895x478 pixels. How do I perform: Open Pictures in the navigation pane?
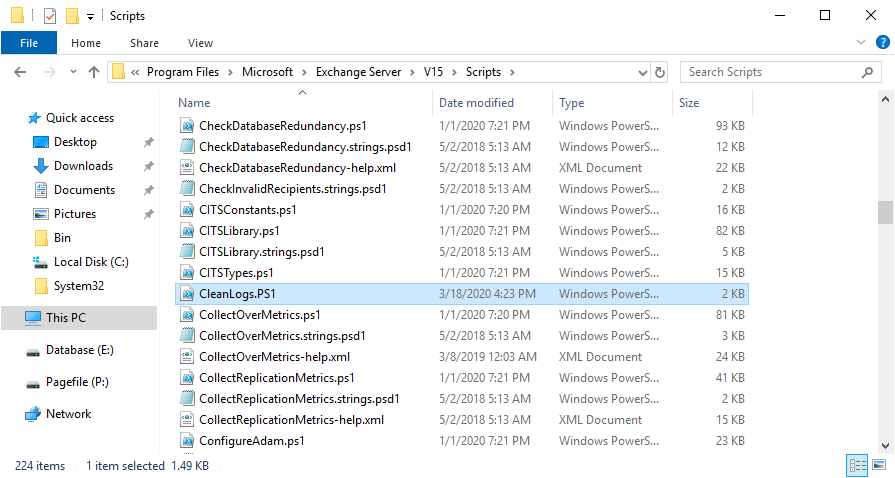point(75,214)
